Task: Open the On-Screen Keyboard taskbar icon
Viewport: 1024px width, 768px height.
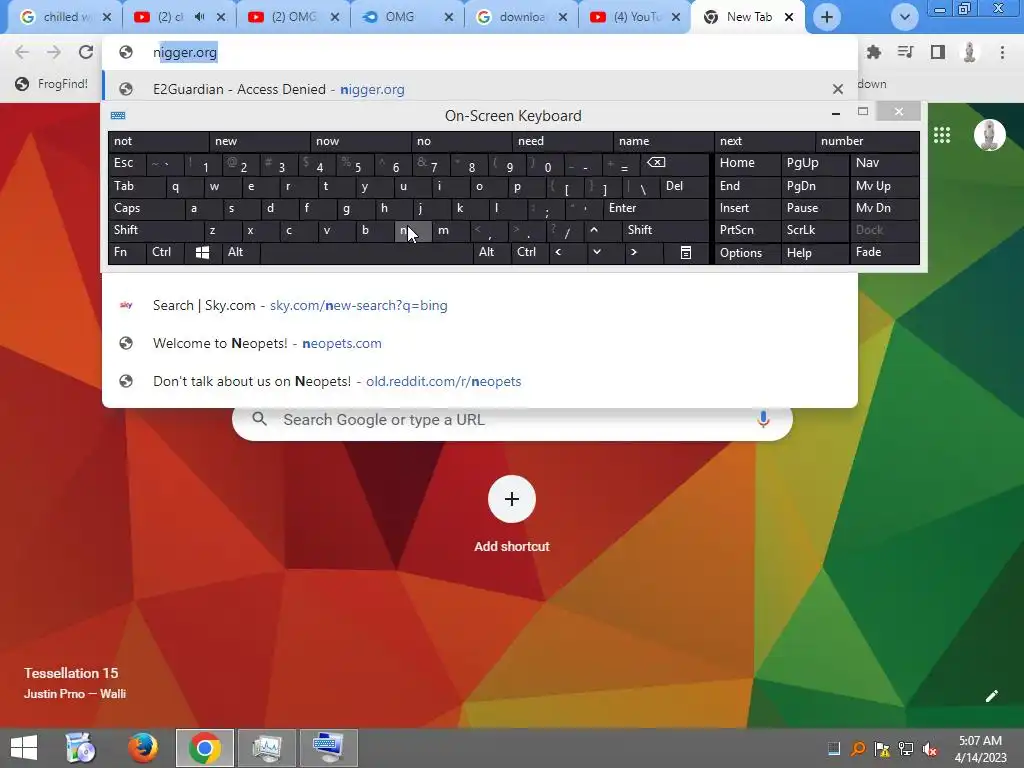Action: click(x=328, y=748)
